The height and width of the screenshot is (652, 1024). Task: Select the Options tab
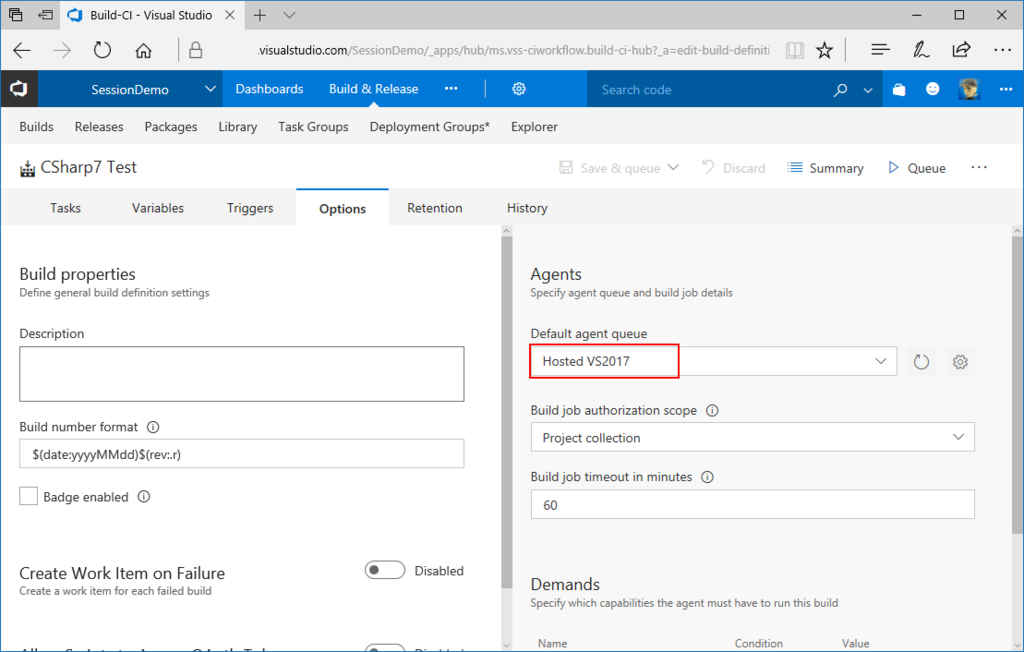pyautogui.click(x=342, y=208)
